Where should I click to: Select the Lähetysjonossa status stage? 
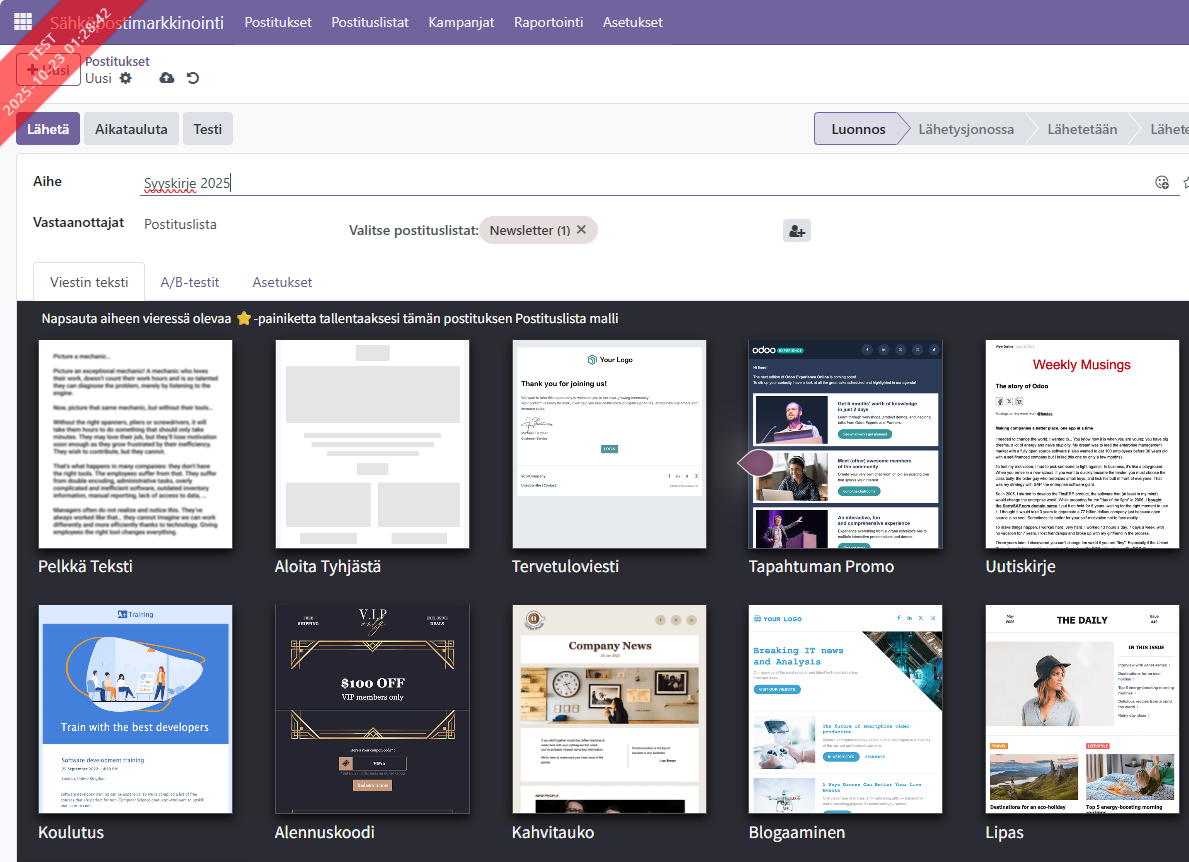tap(966, 129)
